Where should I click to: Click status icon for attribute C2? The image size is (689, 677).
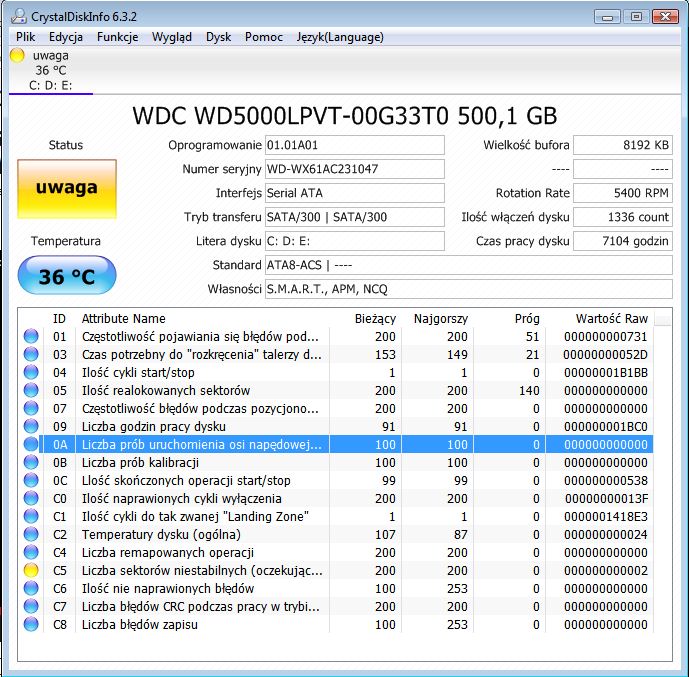tap(31, 534)
